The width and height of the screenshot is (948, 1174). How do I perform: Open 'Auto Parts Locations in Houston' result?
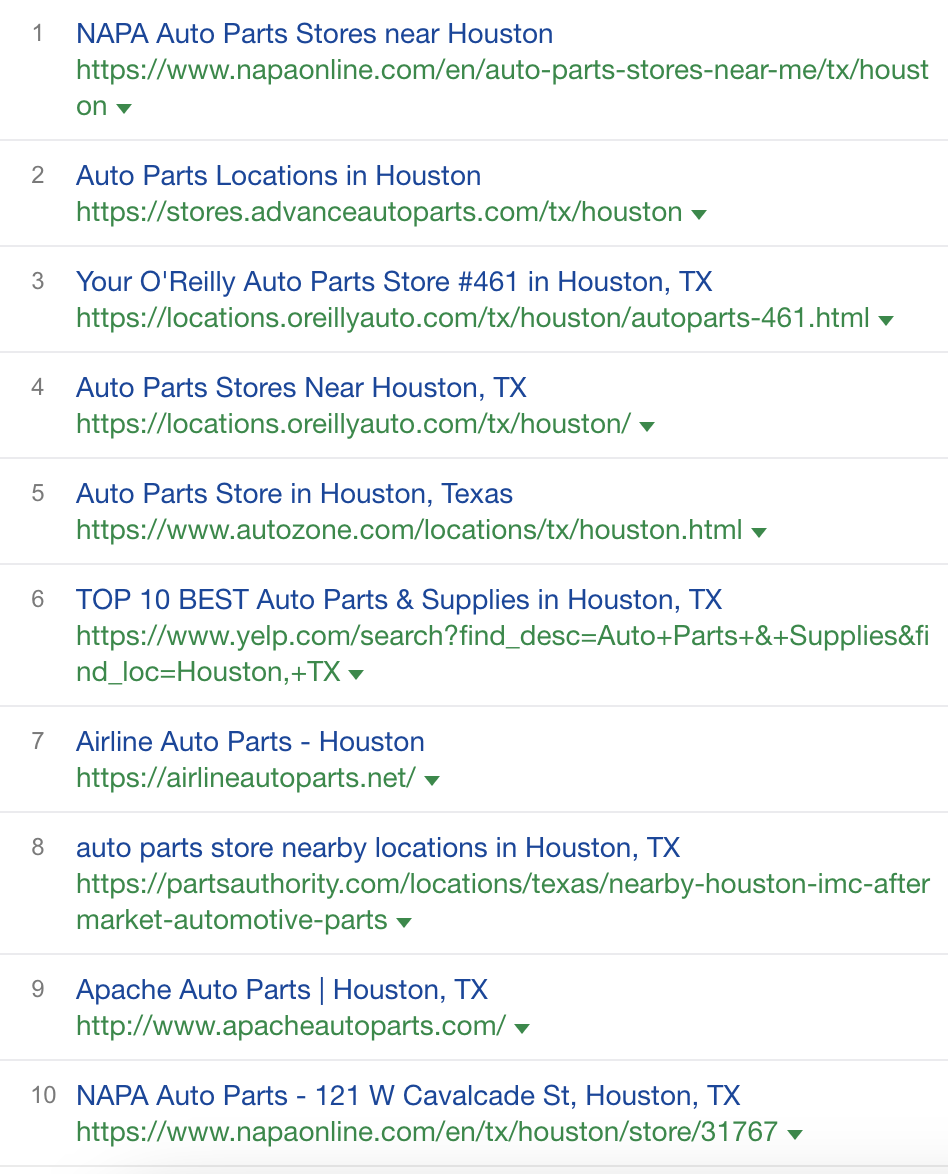(279, 175)
